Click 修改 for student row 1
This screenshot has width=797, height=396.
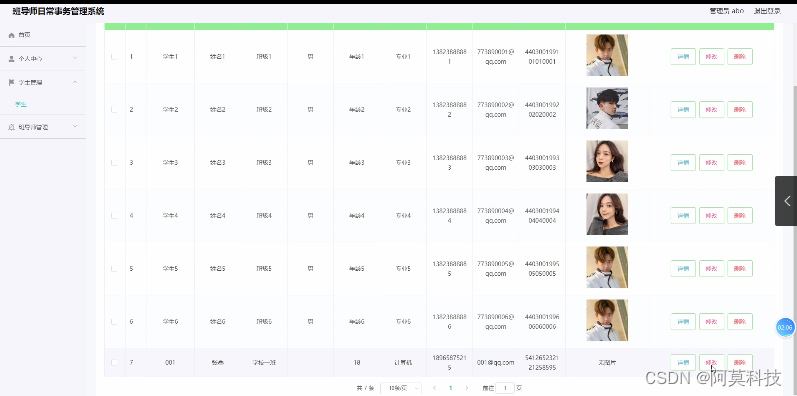coord(712,56)
